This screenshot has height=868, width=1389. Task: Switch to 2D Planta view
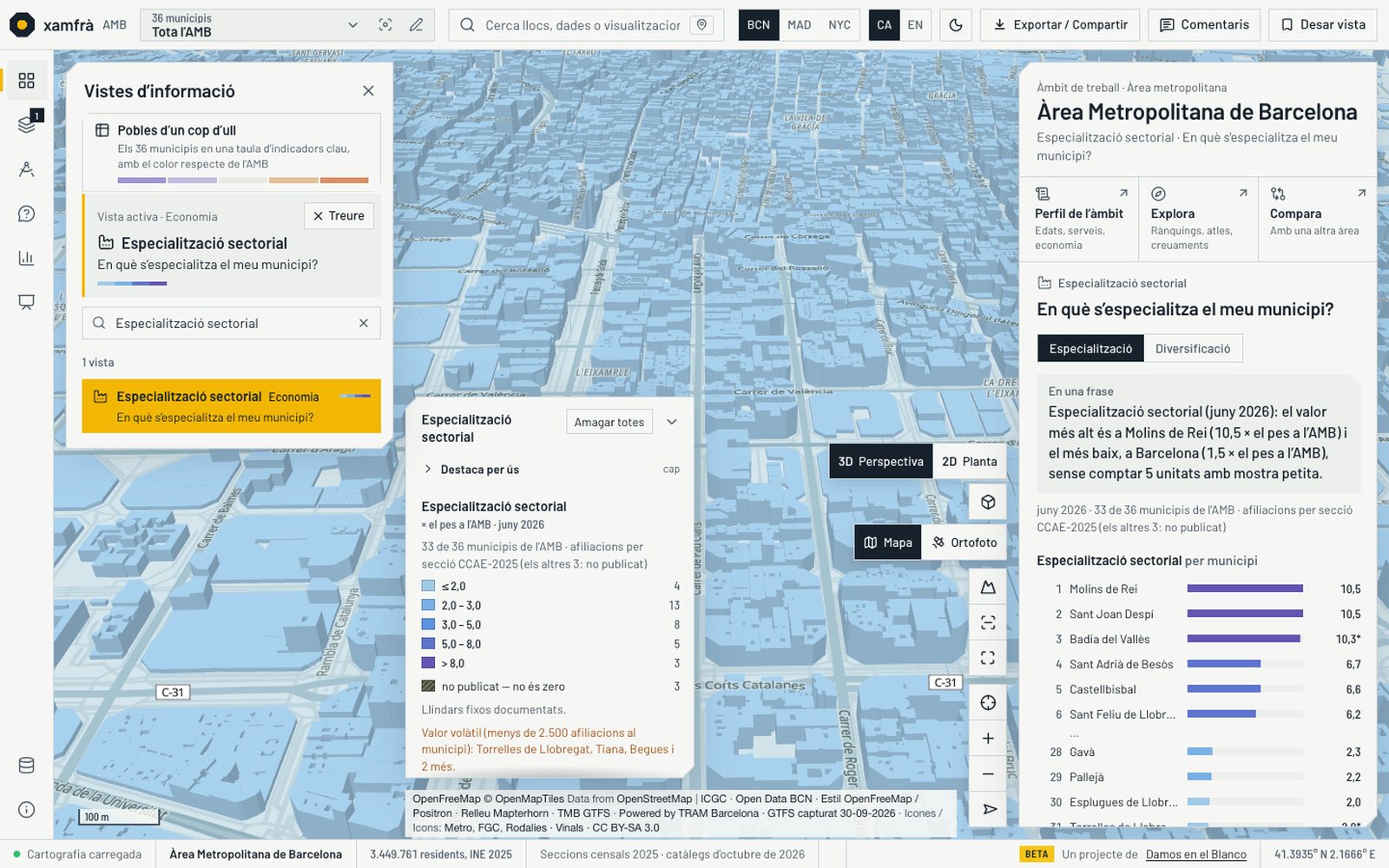[970, 462]
